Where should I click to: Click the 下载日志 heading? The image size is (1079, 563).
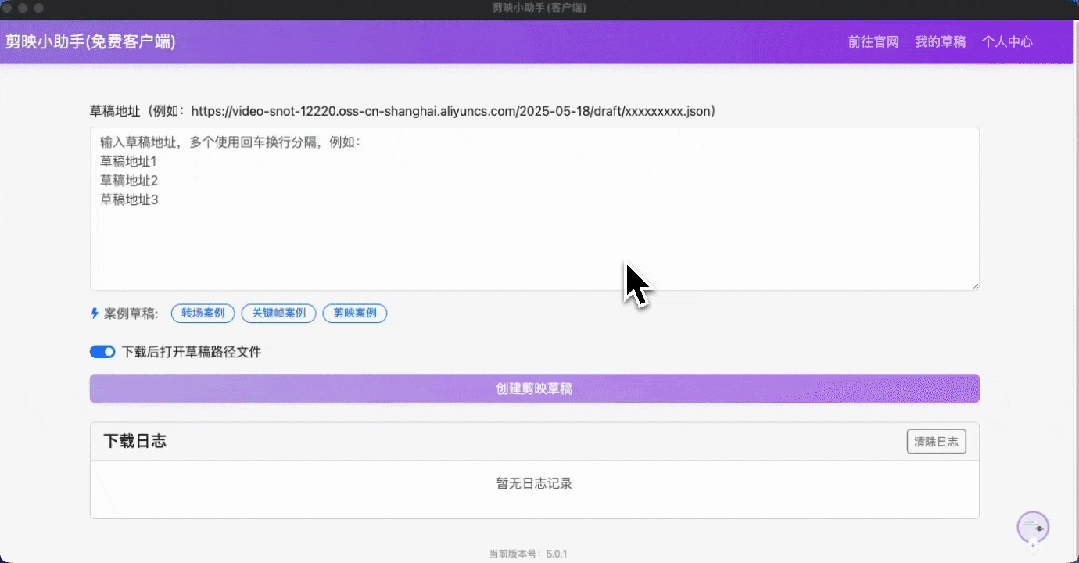coord(135,441)
